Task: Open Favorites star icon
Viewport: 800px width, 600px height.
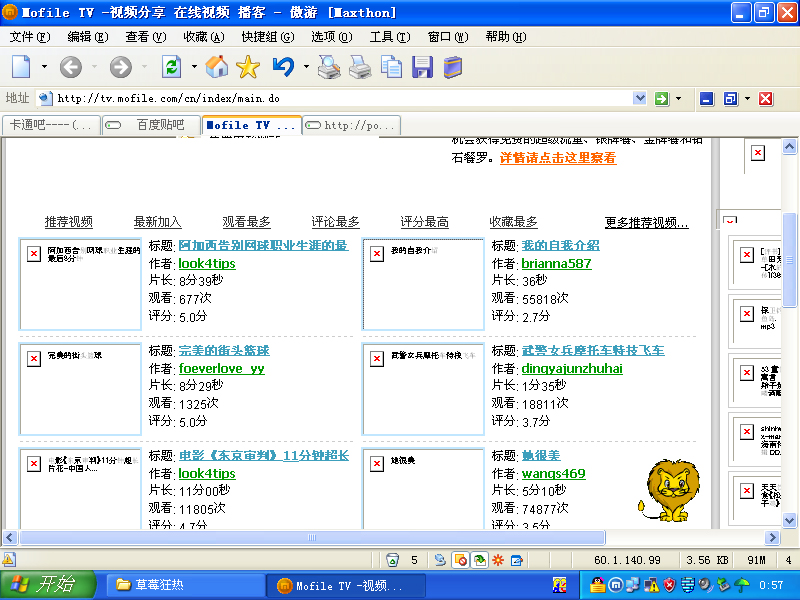Action: (x=247, y=67)
